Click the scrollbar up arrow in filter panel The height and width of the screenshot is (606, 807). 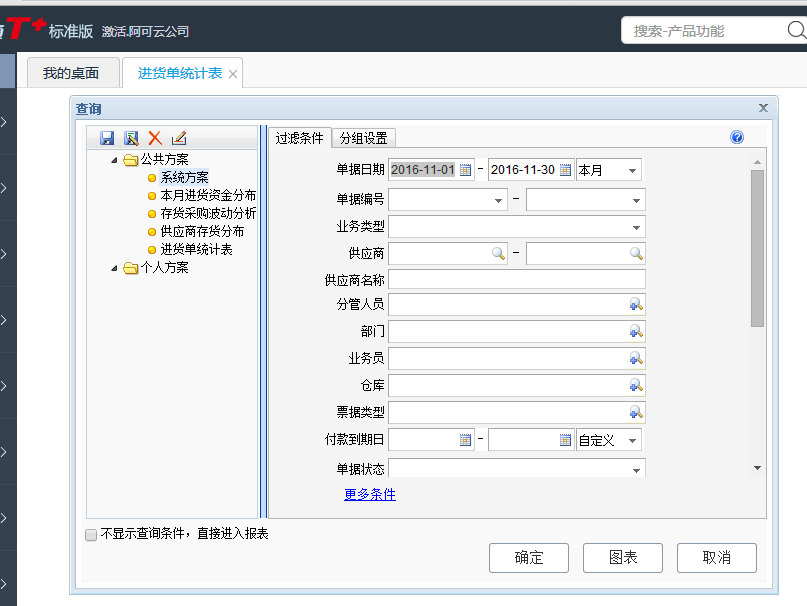point(757,162)
